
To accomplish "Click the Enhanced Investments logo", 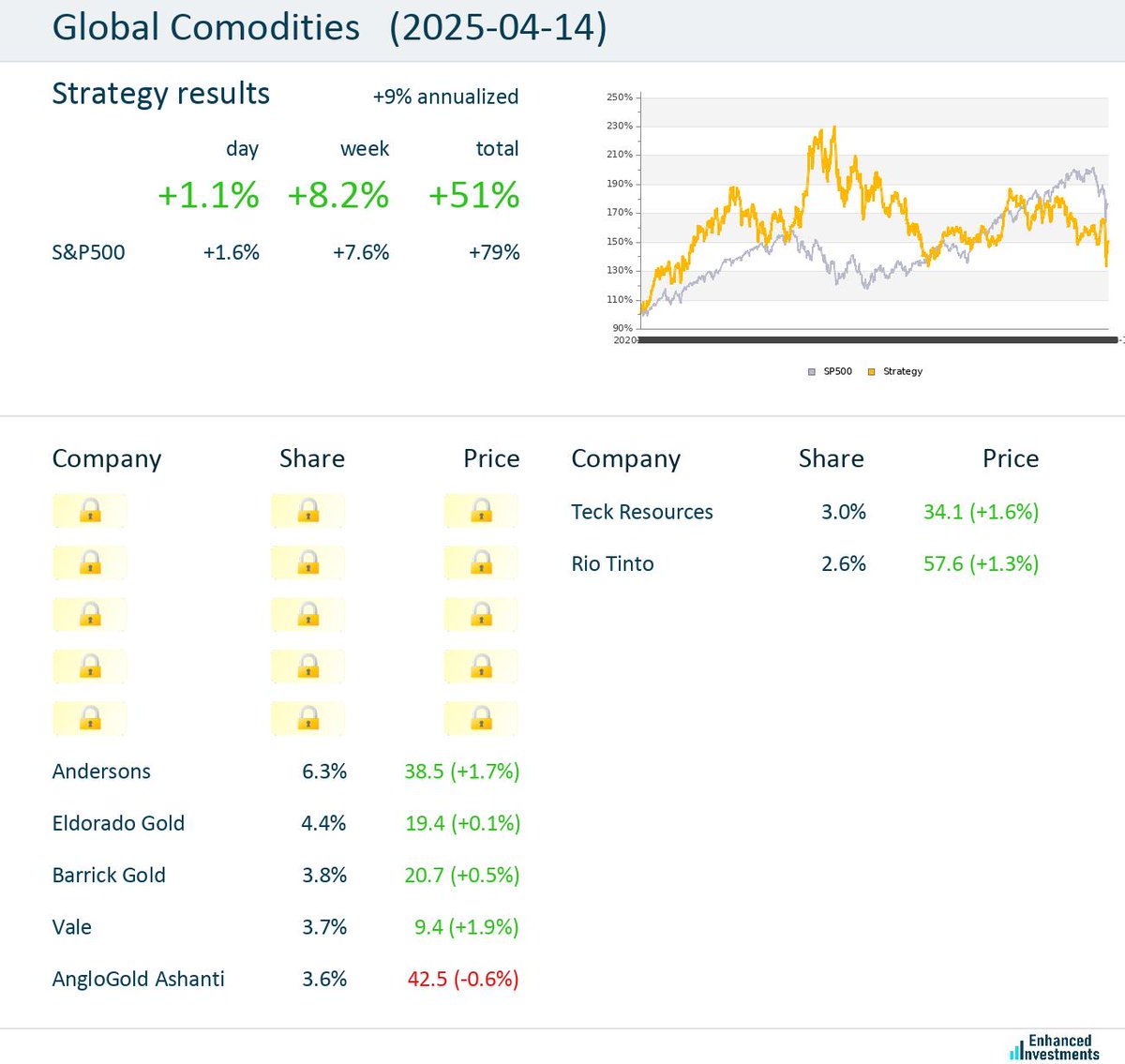I will pyautogui.click(x=1055, y=1047).
